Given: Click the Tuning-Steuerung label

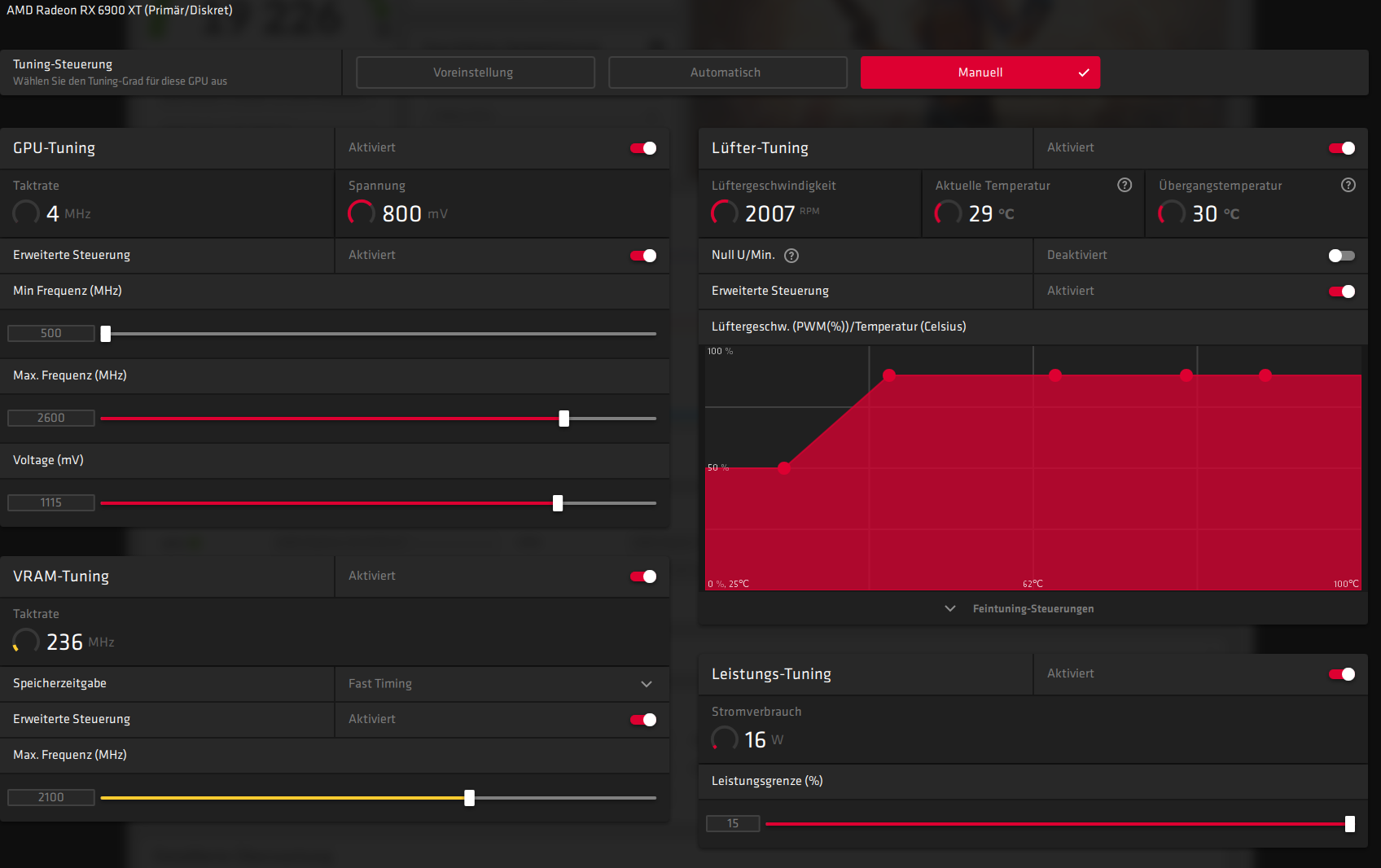Looking at the screenshot, I should click(x=63, y=64).
